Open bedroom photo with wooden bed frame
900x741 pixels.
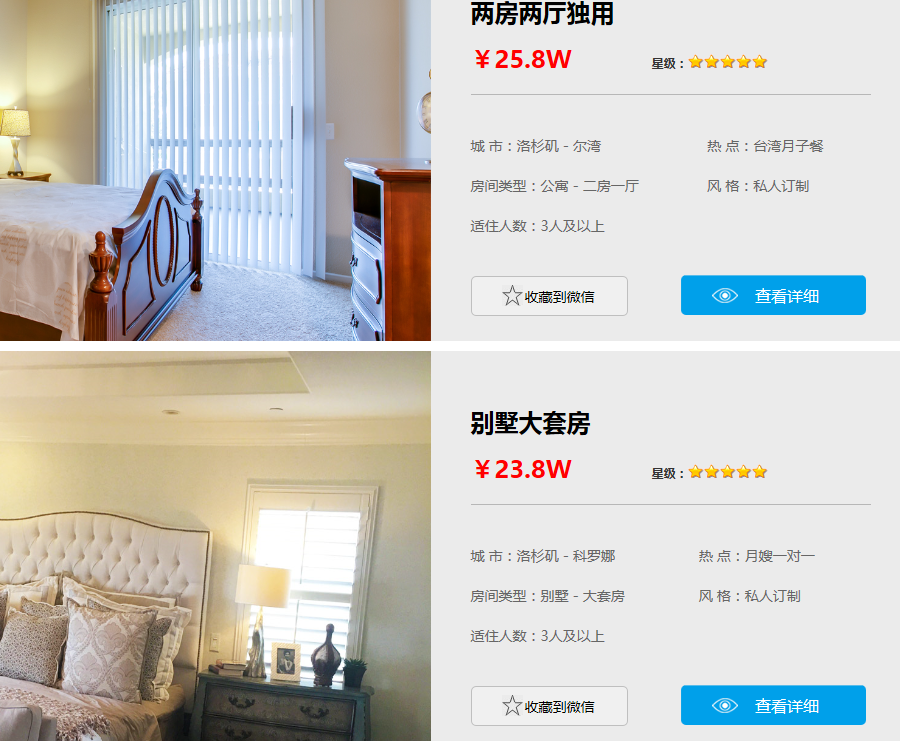pos(215,170)
